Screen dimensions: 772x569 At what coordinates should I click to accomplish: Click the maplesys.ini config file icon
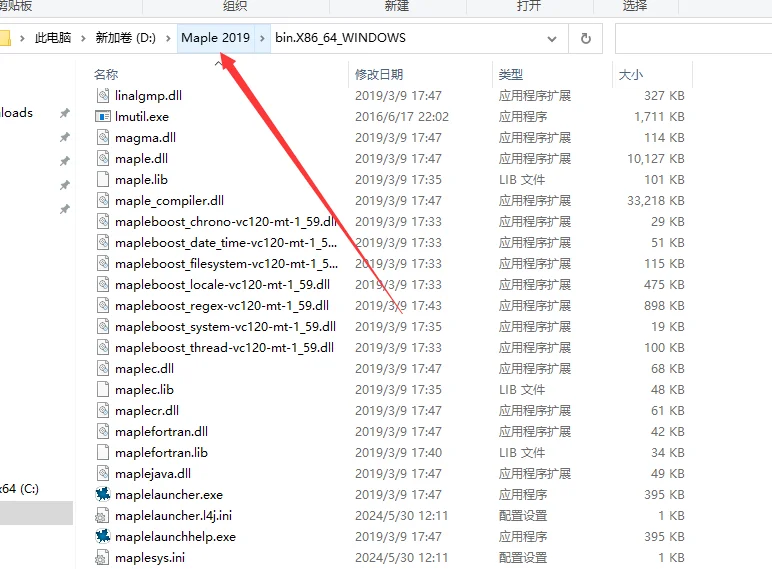click(103, 558)
